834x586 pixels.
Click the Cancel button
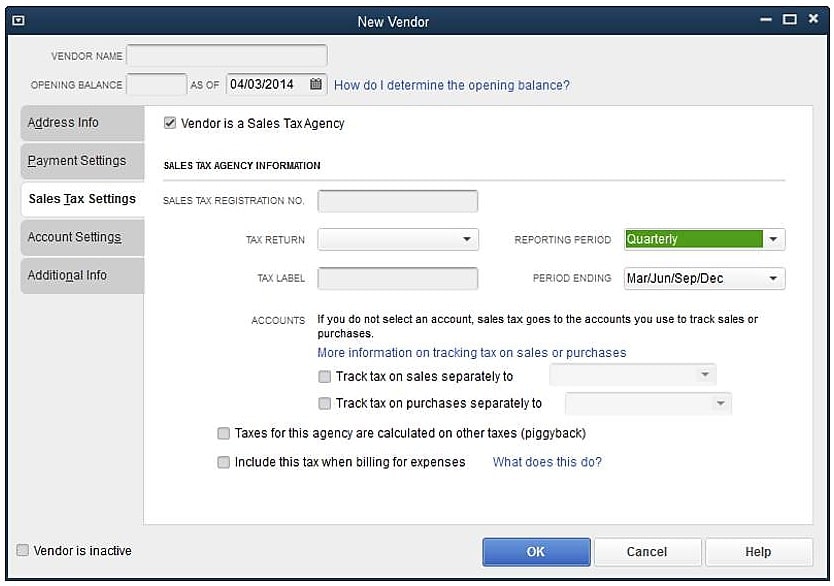647,551
